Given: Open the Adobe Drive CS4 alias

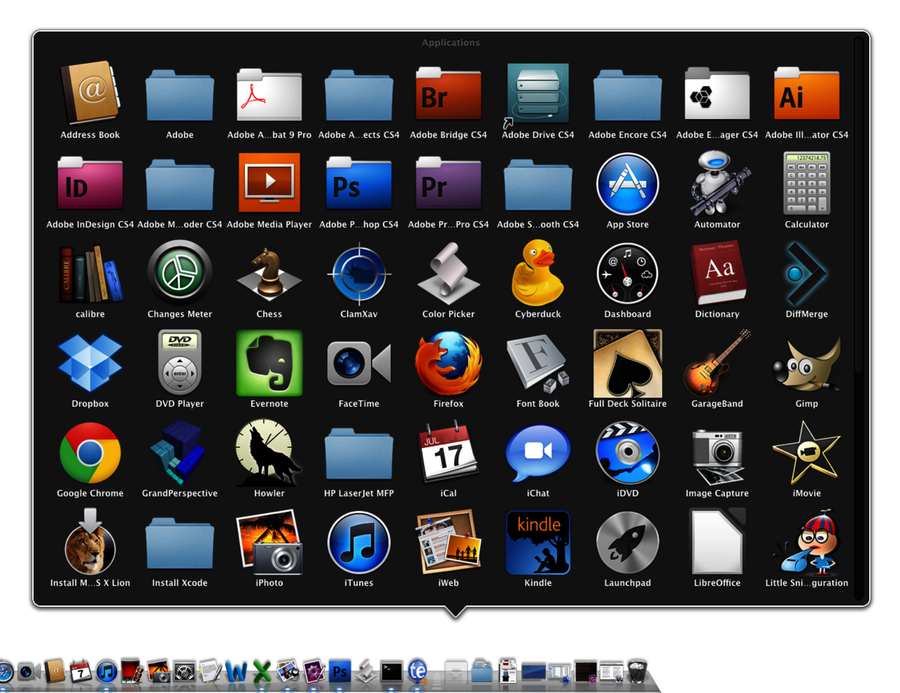Looking at the screenshot, I should coord(538,94).
